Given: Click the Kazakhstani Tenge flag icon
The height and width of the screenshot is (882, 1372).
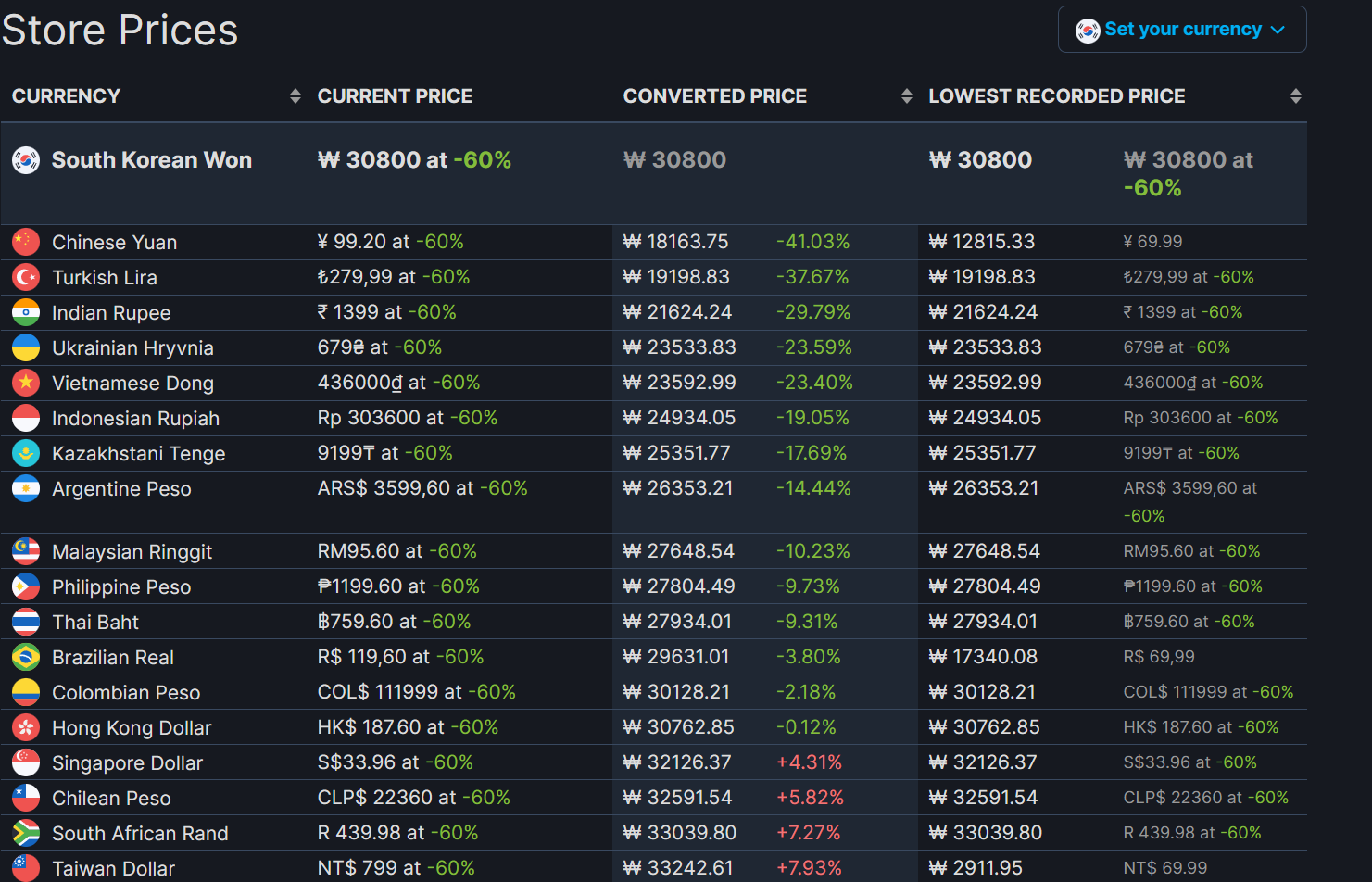Looking at the screenshot, I should point(26,453).
